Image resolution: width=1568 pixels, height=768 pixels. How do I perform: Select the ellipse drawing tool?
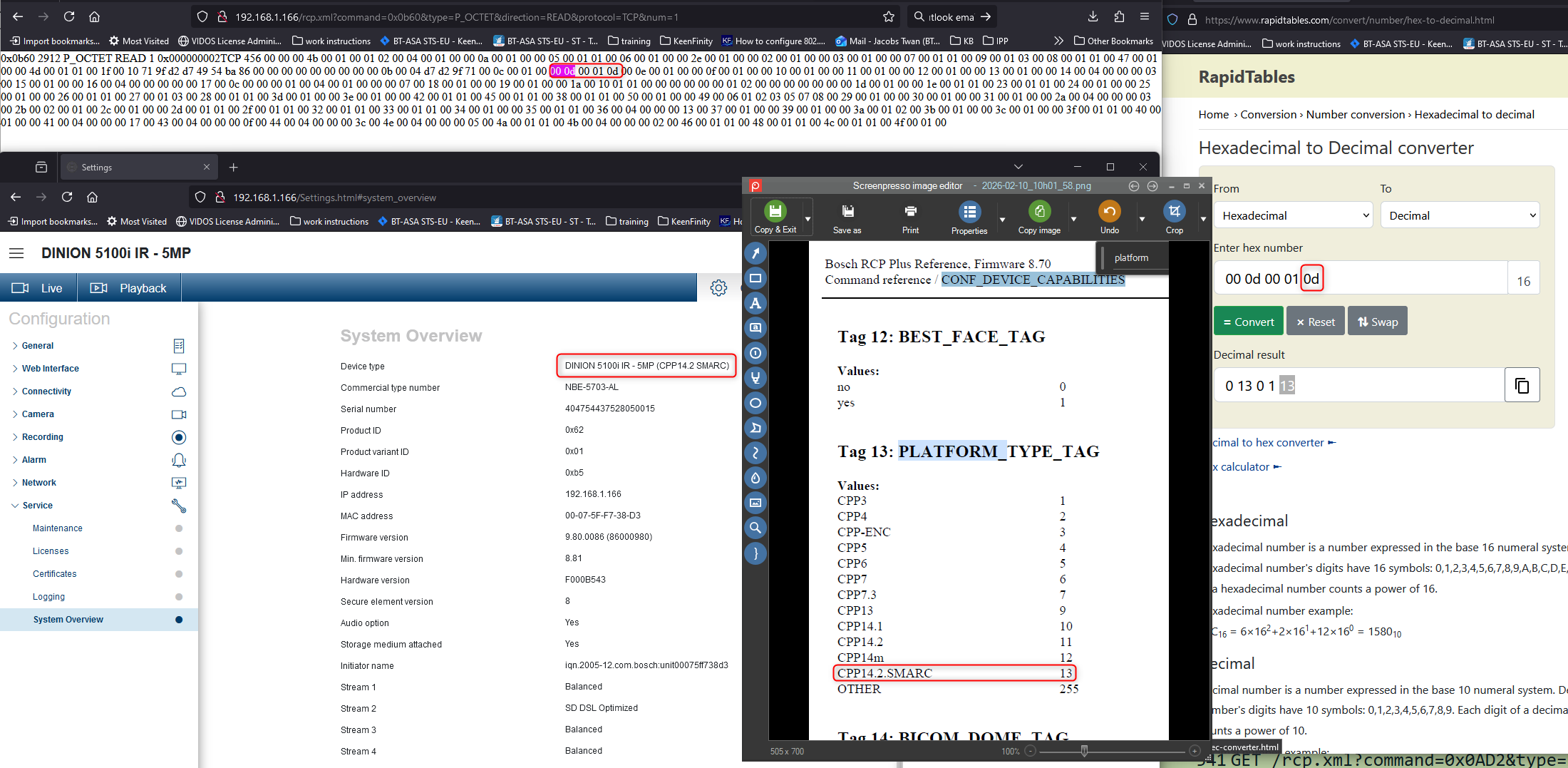(x=755, y=403)
